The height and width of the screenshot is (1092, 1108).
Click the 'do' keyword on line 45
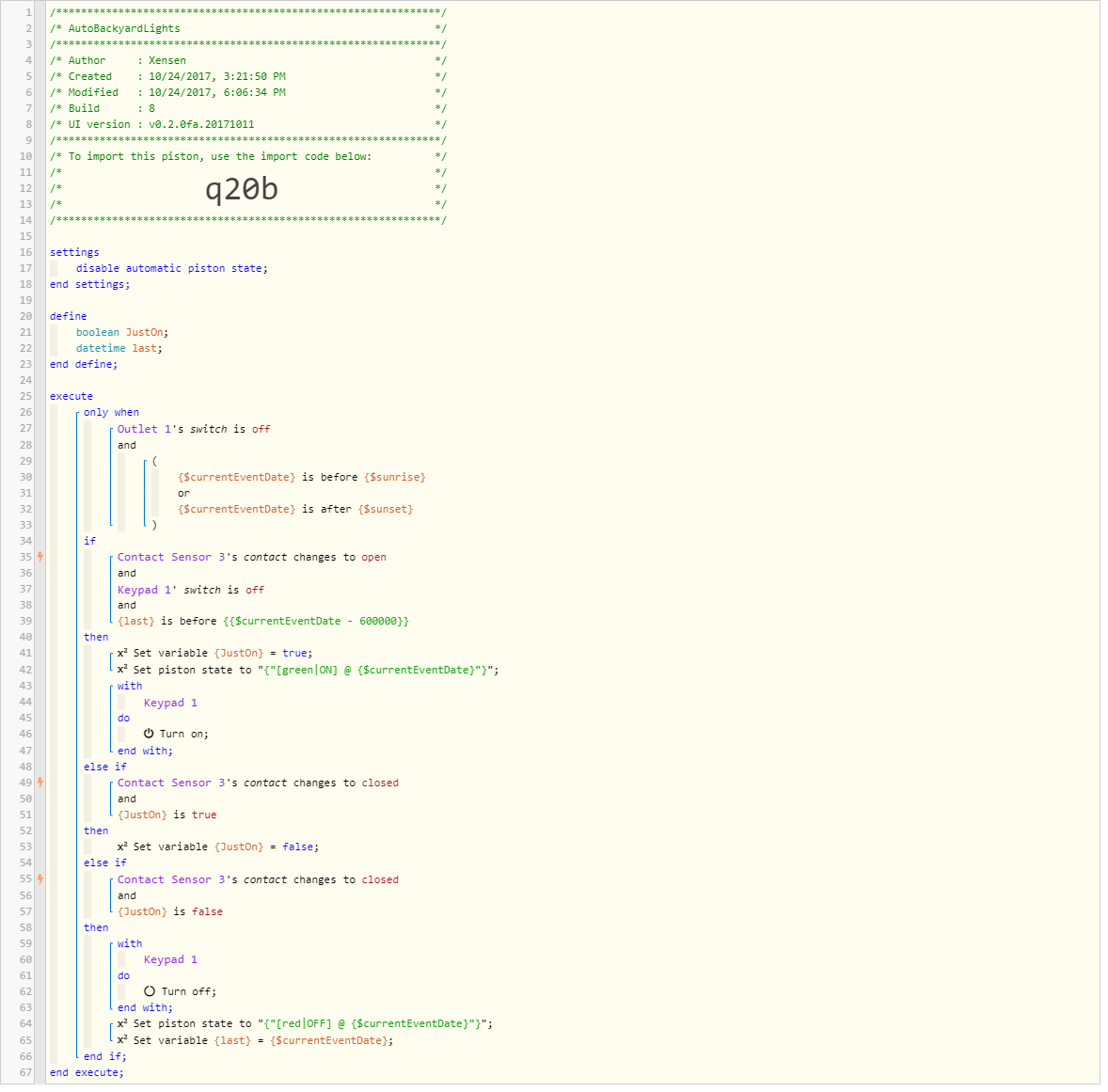[x=123, y=718]
